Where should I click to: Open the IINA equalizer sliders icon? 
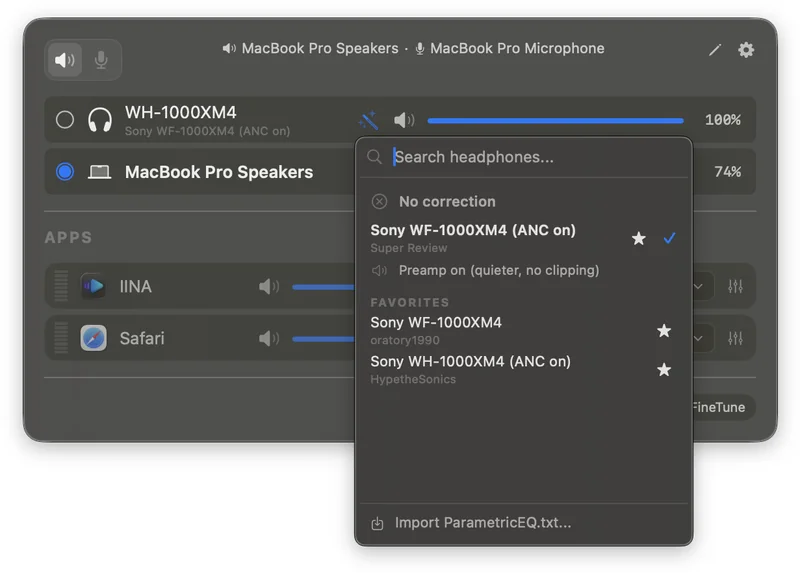(x=735, y=286)
